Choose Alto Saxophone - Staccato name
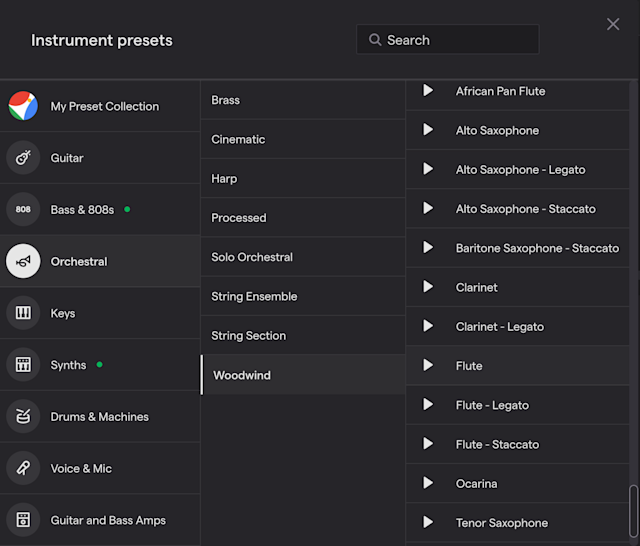This screenshot has width=640, height=546. pyautogui.click(x=526, y=209)
